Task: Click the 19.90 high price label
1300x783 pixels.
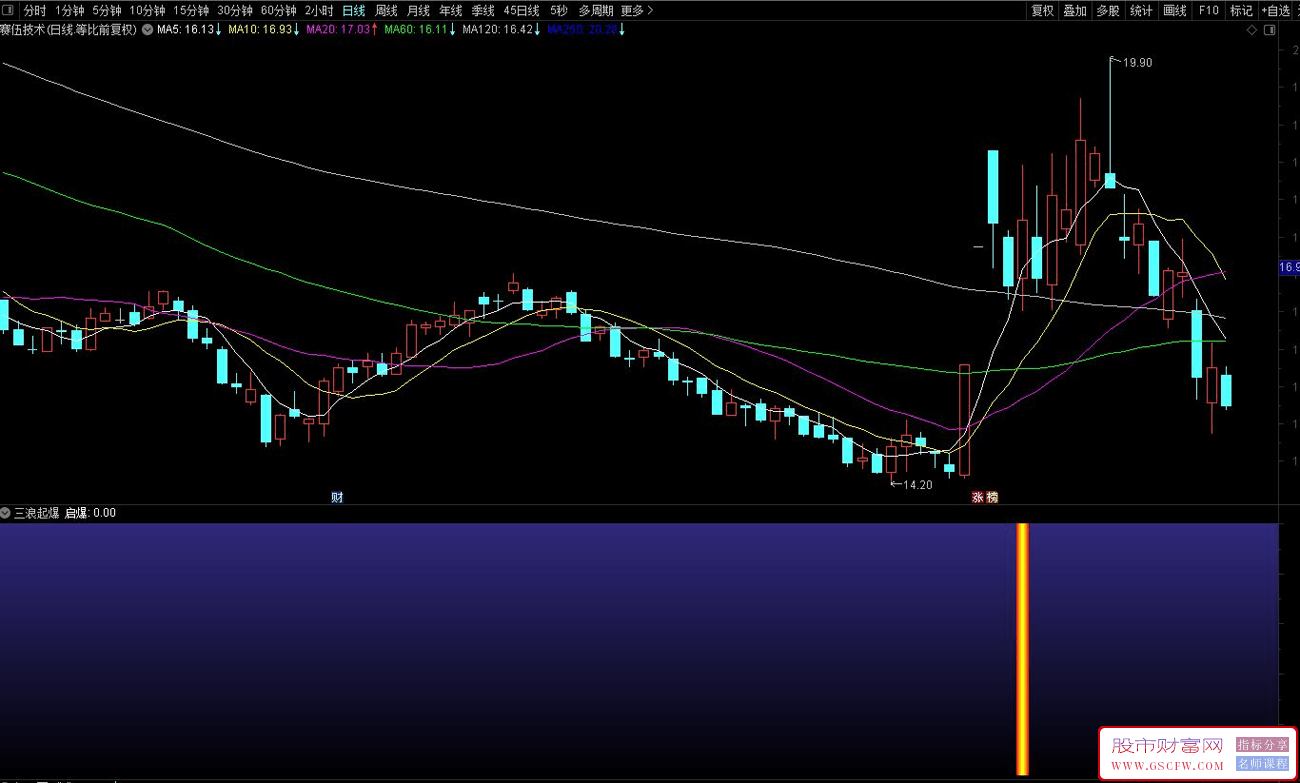Action: tap(1137, 63)
